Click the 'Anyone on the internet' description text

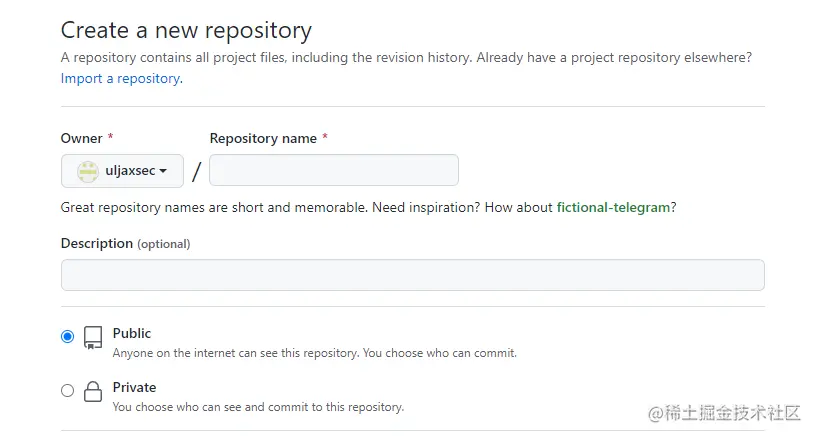tap(314, 353)
